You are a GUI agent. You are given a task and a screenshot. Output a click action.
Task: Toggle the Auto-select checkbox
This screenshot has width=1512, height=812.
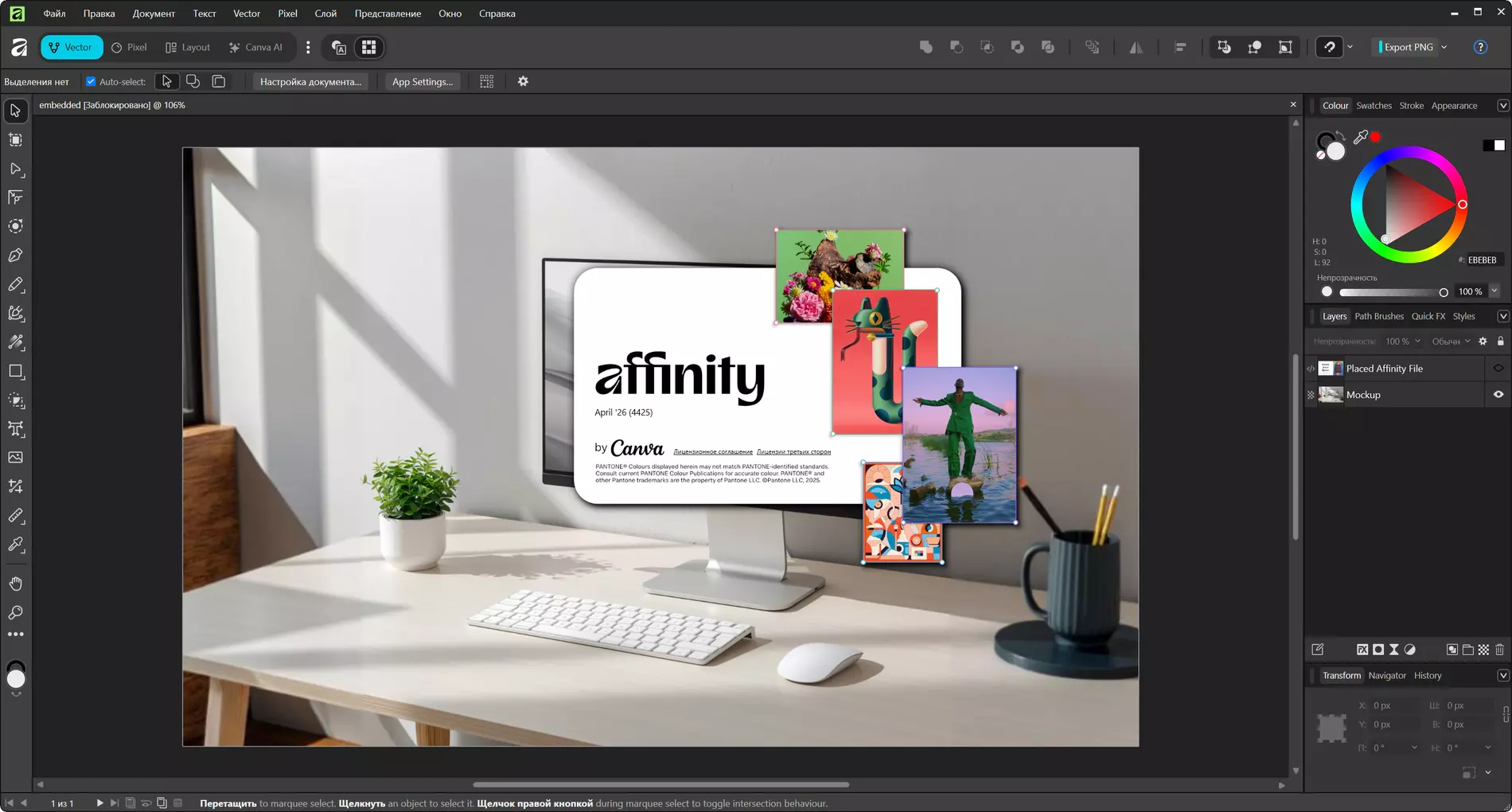click(x=91, y=81)
